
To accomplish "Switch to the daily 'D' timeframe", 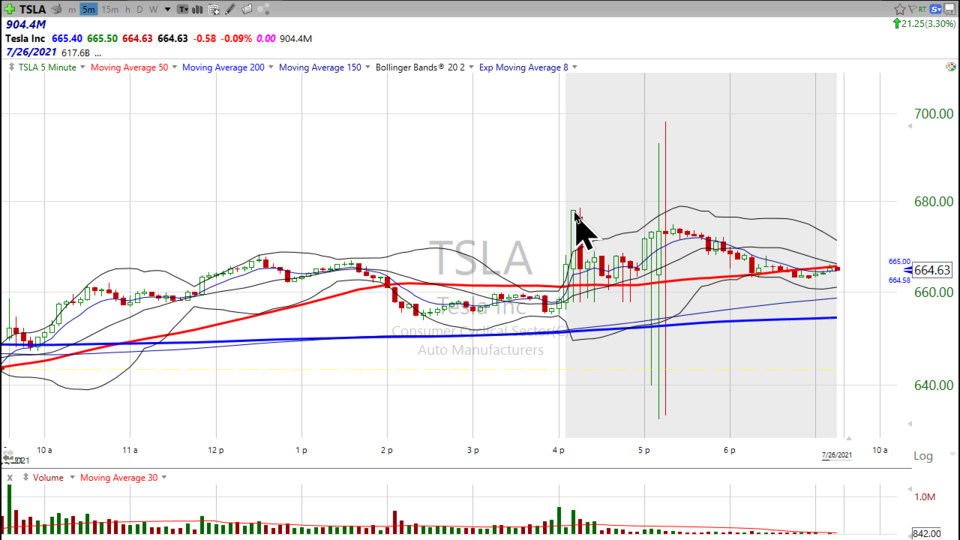I will [x=140, y=10].
